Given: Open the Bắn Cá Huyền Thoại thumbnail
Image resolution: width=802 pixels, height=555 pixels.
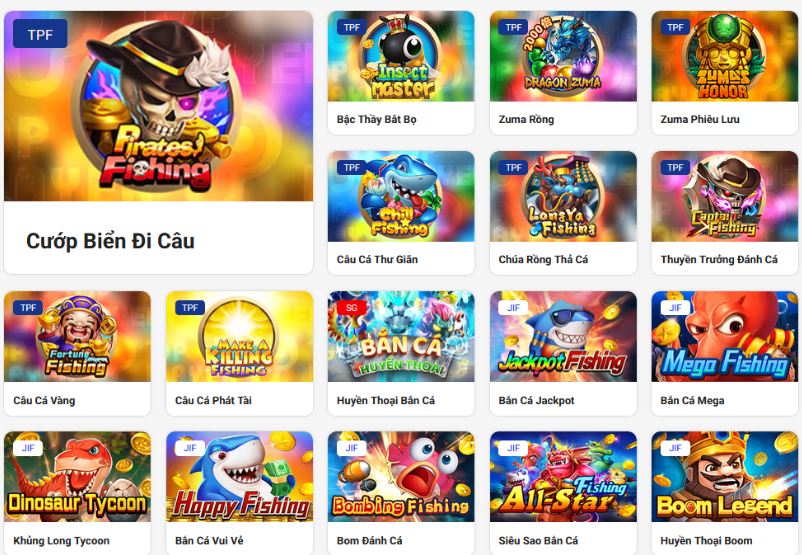Looking at the screenshot, I should pos(401,337).
